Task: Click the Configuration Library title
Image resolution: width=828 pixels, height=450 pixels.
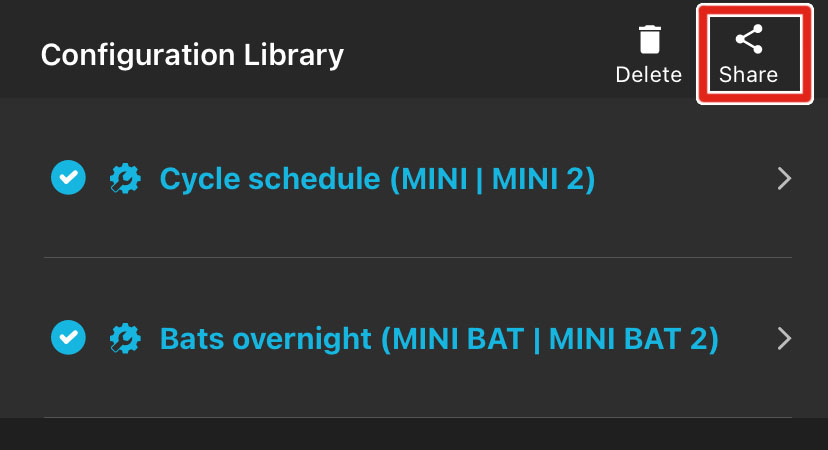Action: (192, 54)
